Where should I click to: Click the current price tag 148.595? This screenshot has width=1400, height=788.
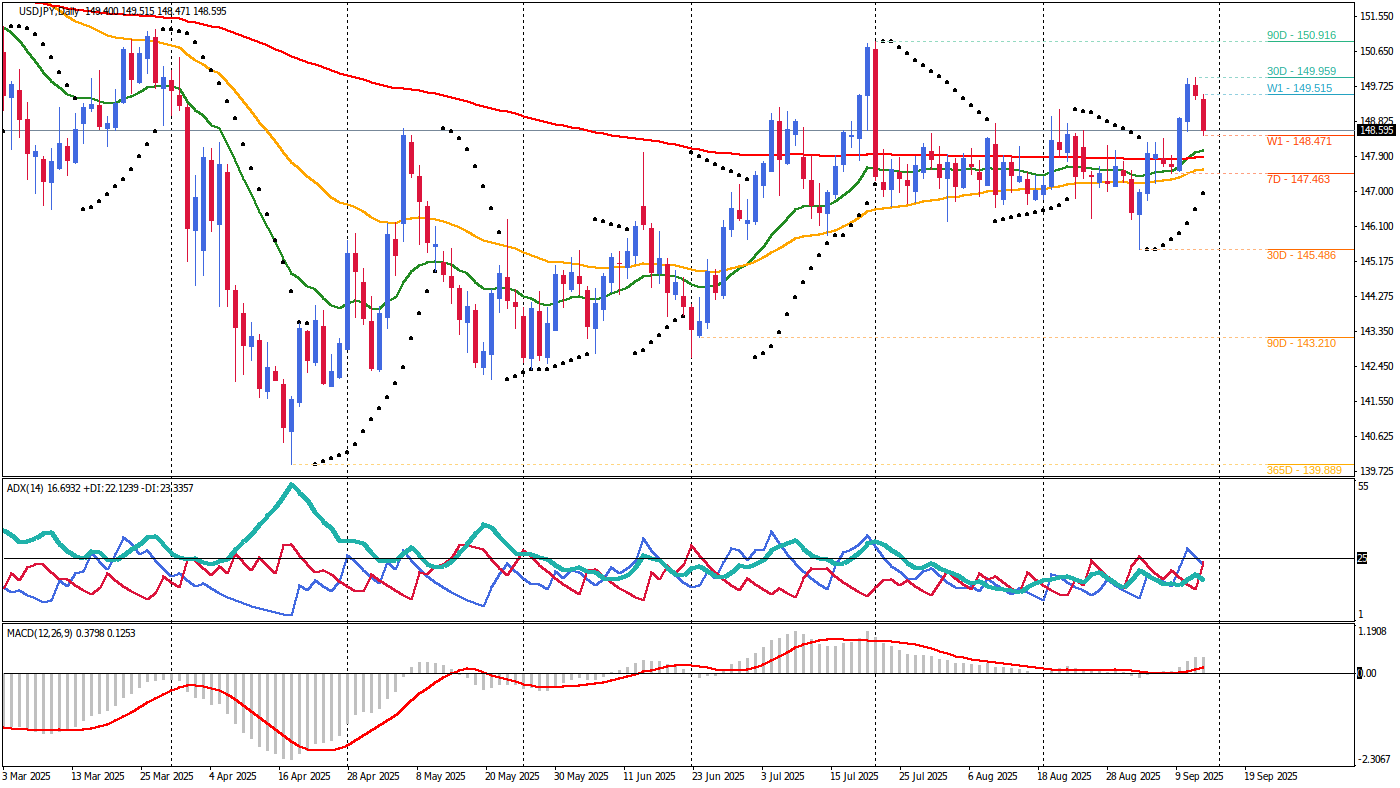tap(1376, 130)
